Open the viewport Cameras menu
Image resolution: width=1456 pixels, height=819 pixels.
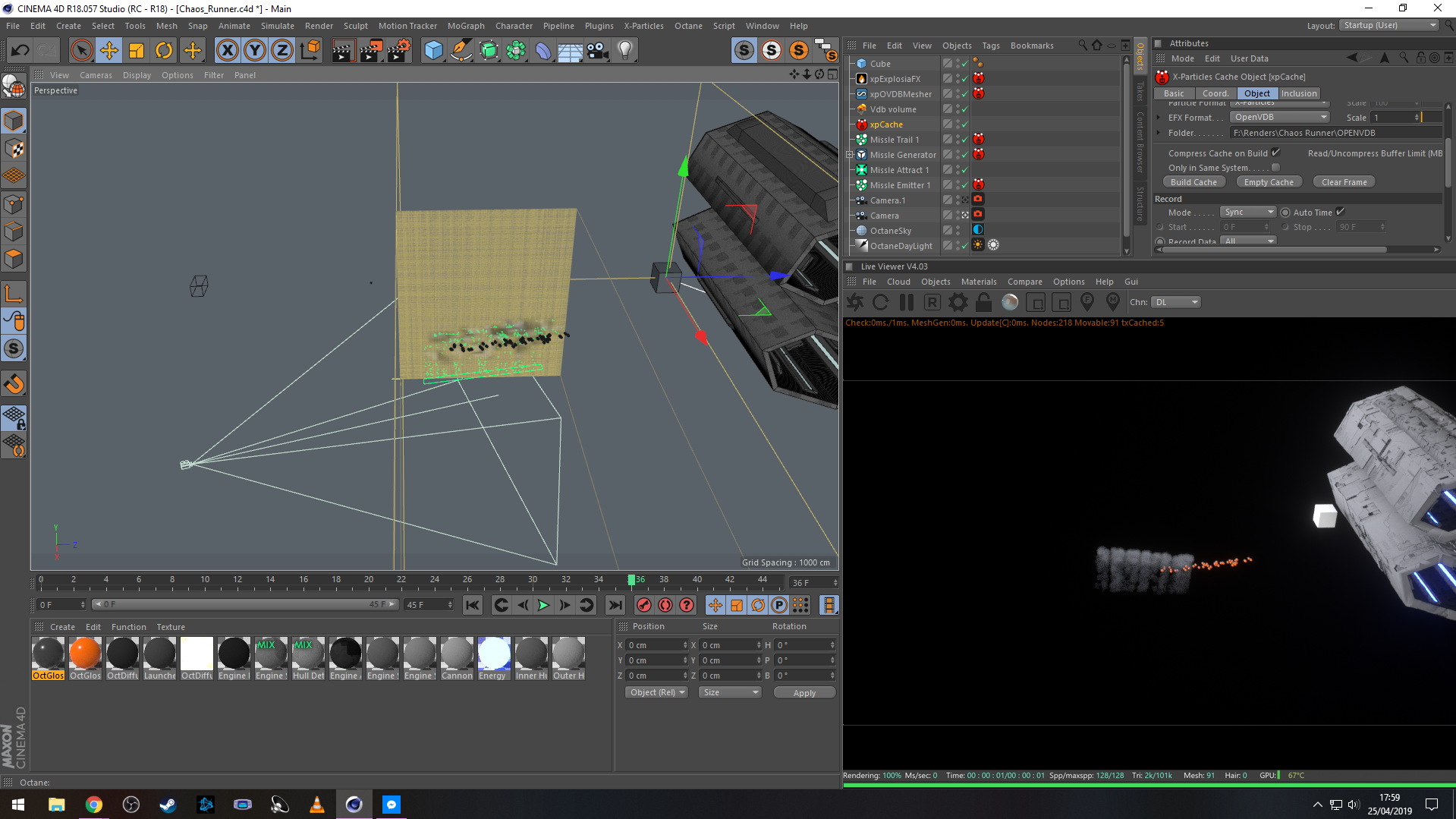point(96,75)
